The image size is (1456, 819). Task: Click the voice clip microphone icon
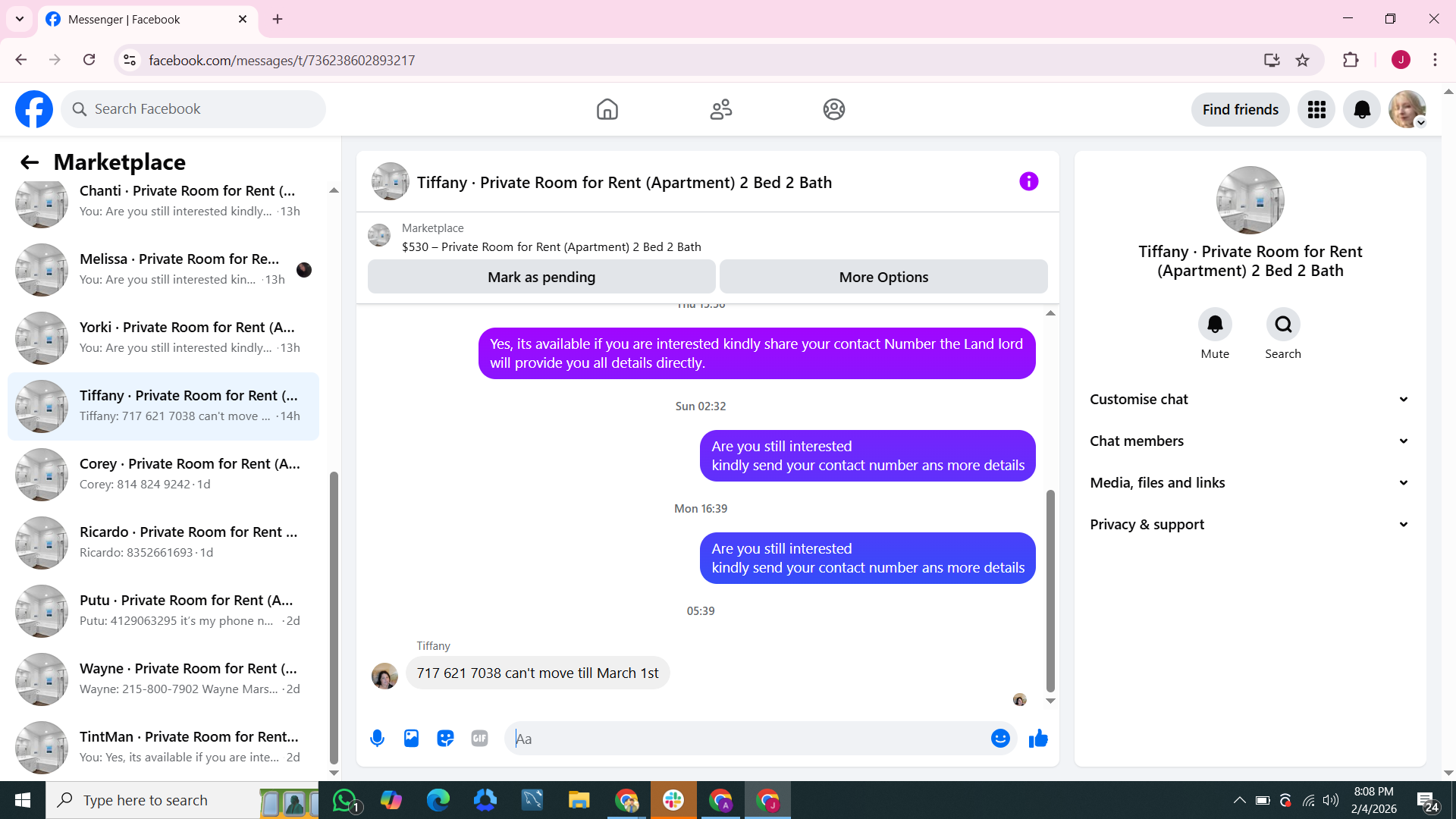pyautogui.click(x=377, y=738)
